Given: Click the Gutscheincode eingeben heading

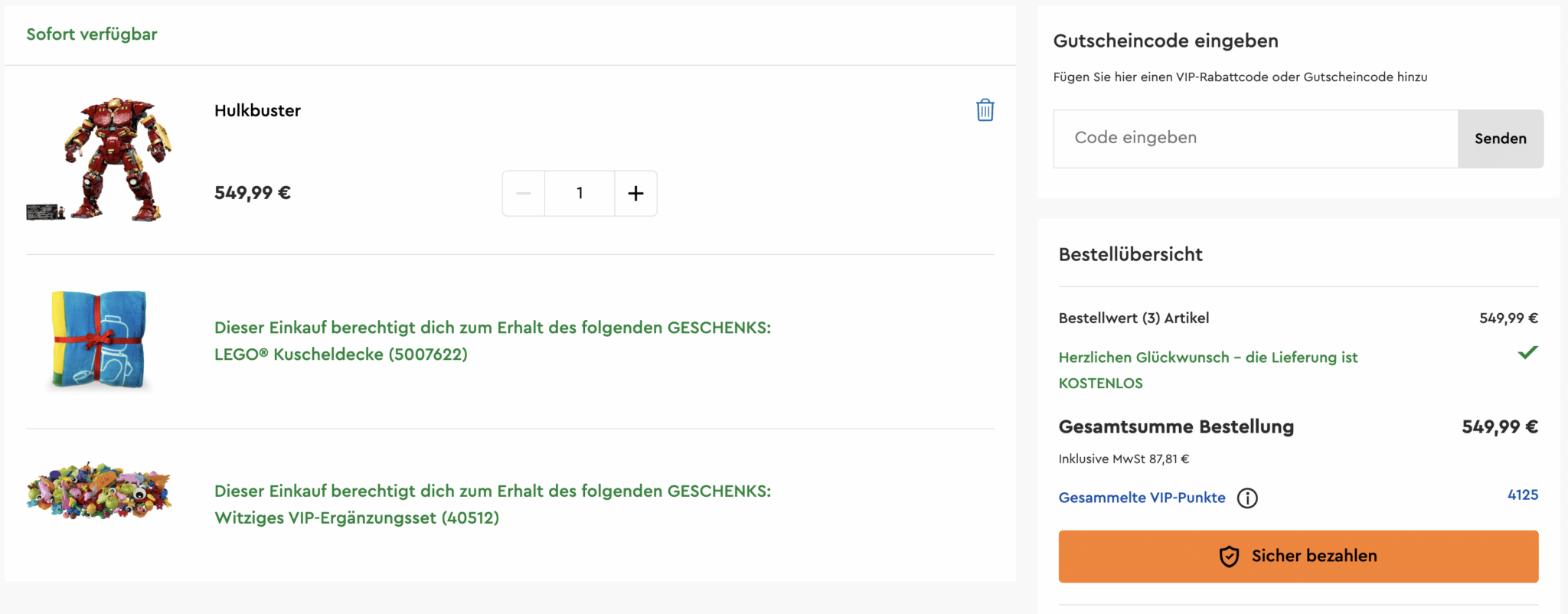Looking at the screenshot, I should pyautogui.click(x=1166, y=41).
